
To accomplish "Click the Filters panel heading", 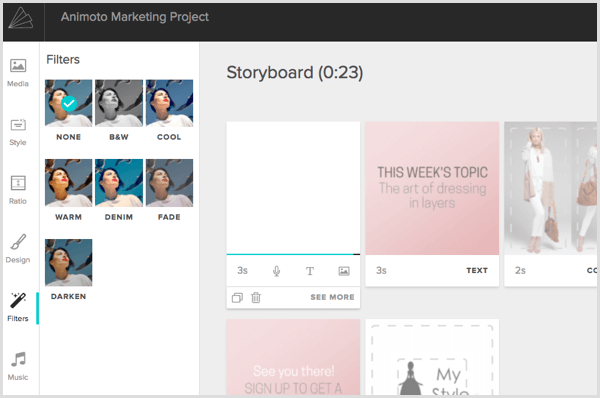I will 63,60.
